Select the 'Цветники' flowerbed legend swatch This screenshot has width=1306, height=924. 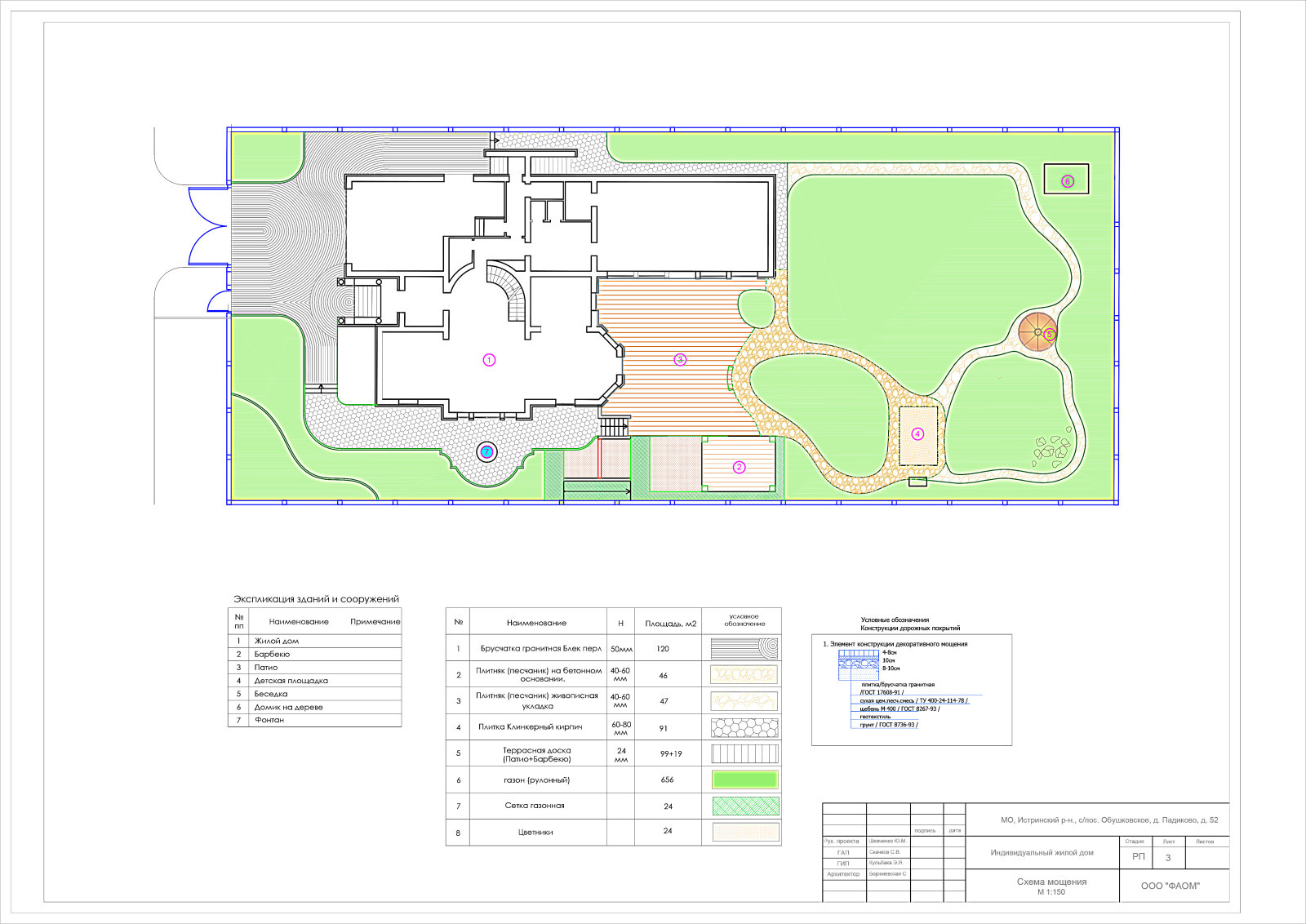(x=744, y=832)
